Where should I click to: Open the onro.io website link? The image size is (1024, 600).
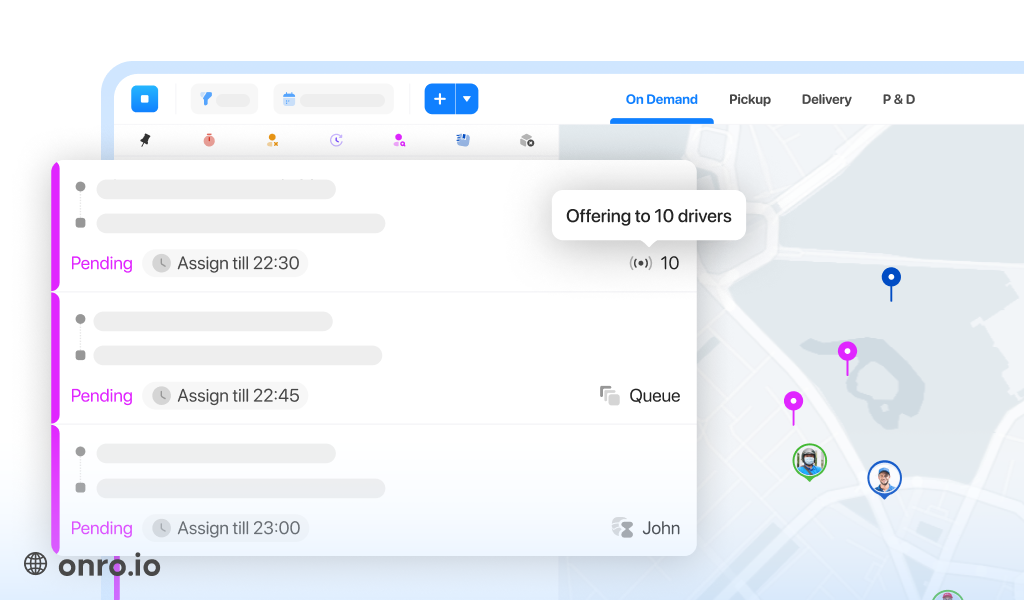[109, 565]
